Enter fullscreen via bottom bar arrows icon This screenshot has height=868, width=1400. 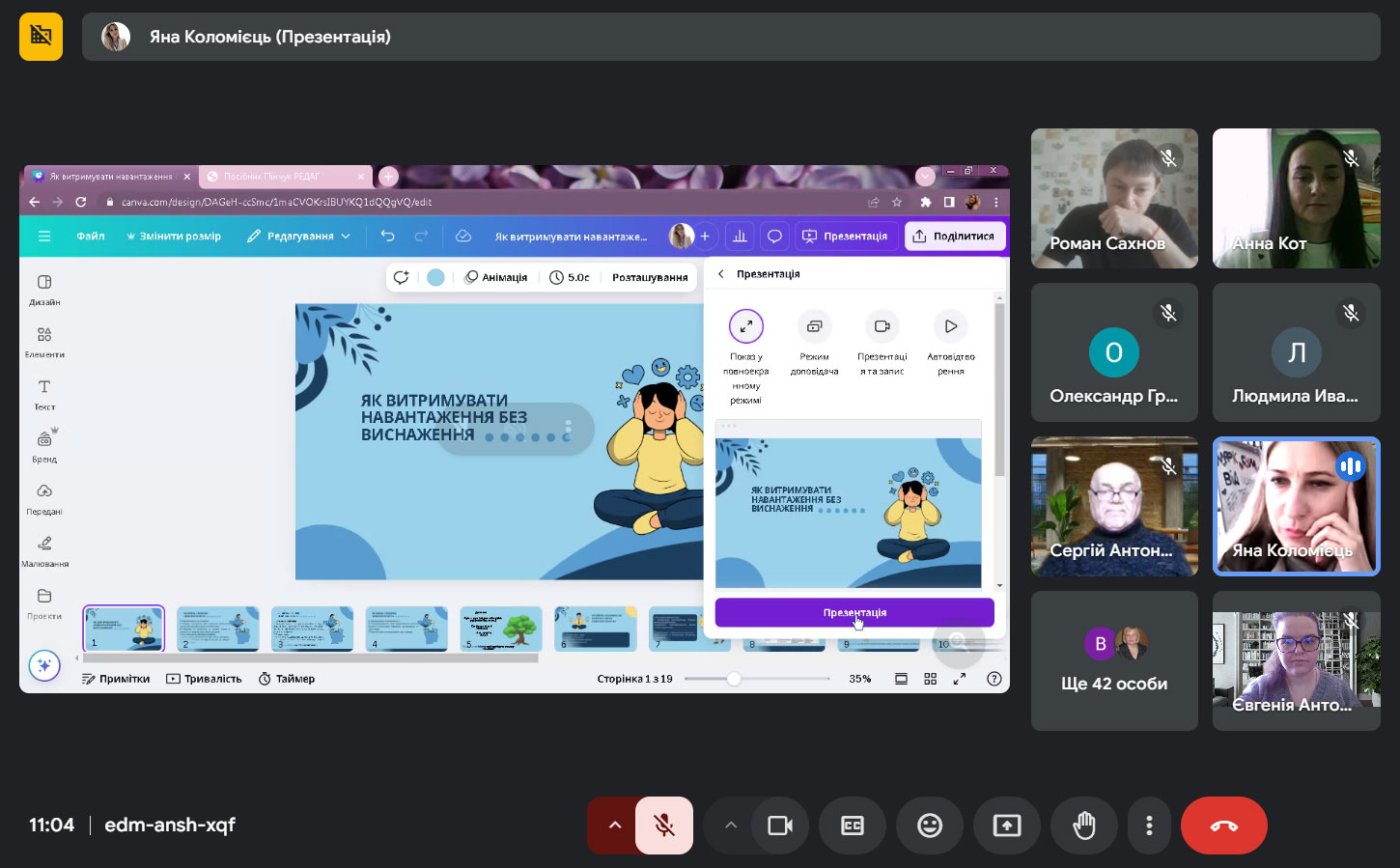960,679
